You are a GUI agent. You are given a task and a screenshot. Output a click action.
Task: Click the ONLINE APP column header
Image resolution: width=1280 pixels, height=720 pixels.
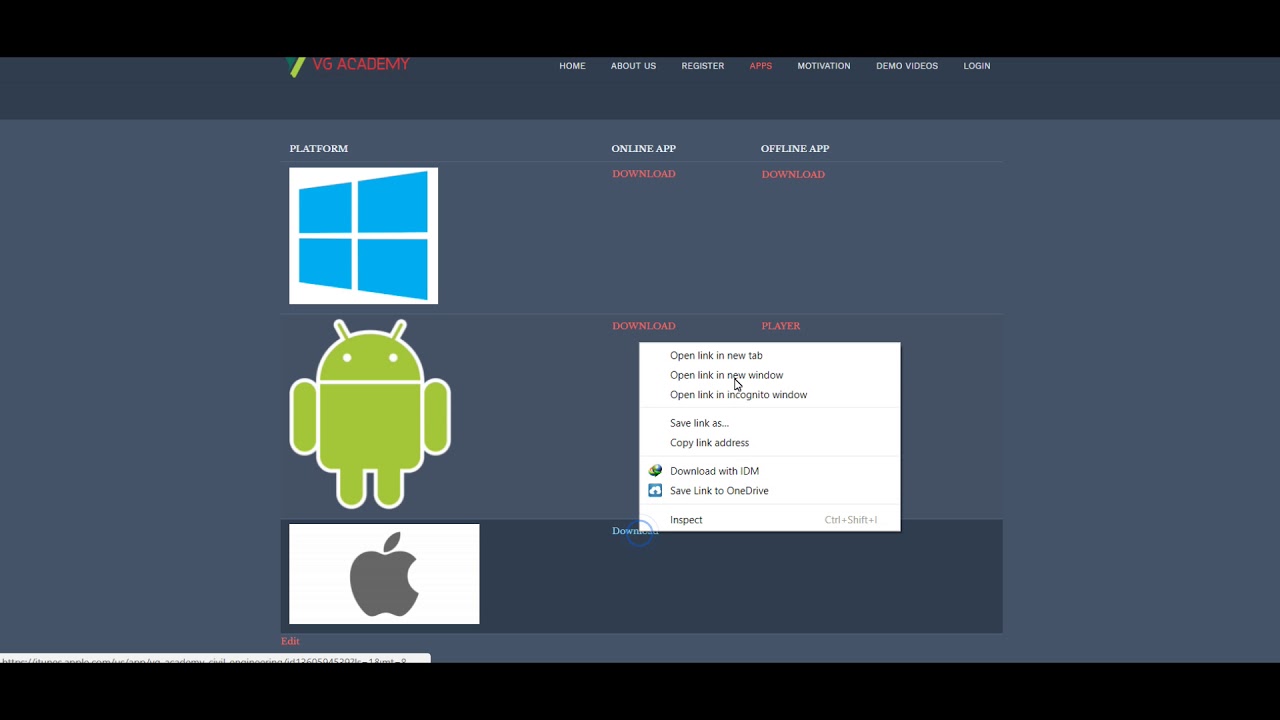click(x=644, y=149)
